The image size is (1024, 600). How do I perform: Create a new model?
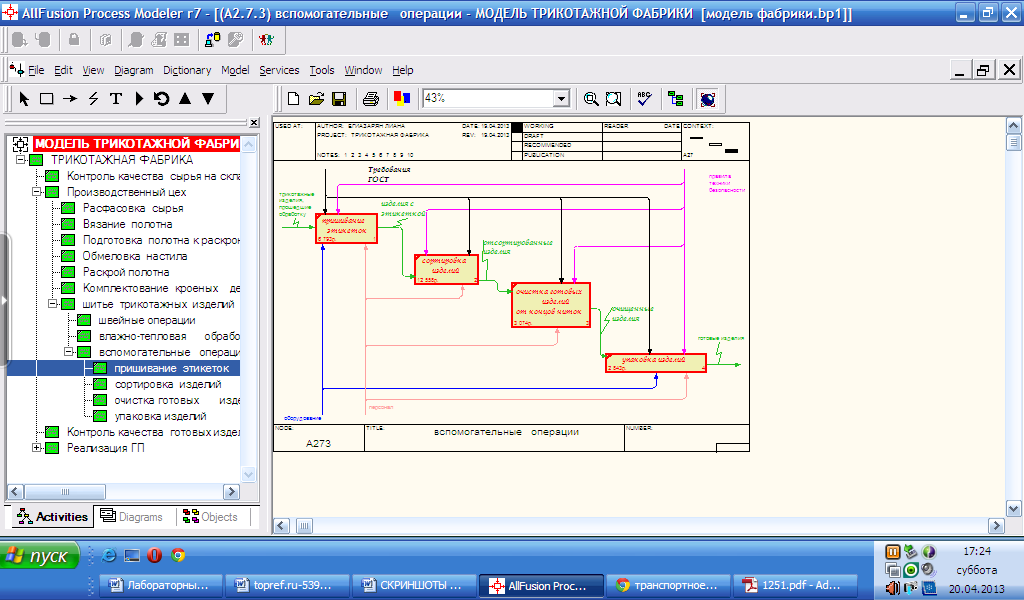293,99
